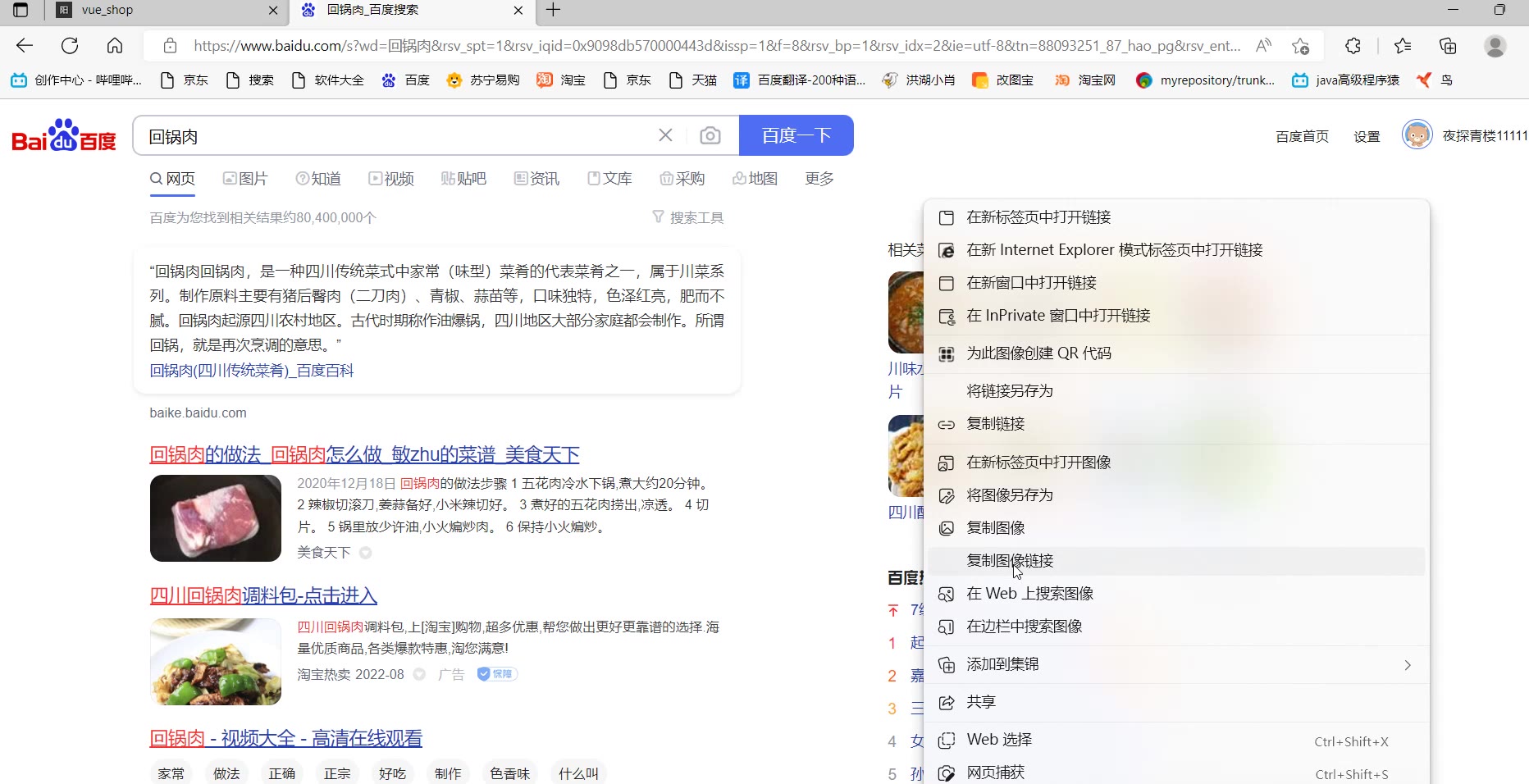Open 四川回锅肉调料包-点击进入 ad link
The width and height of the screenshot is (1529, 784).
click(x=263, y=595)
